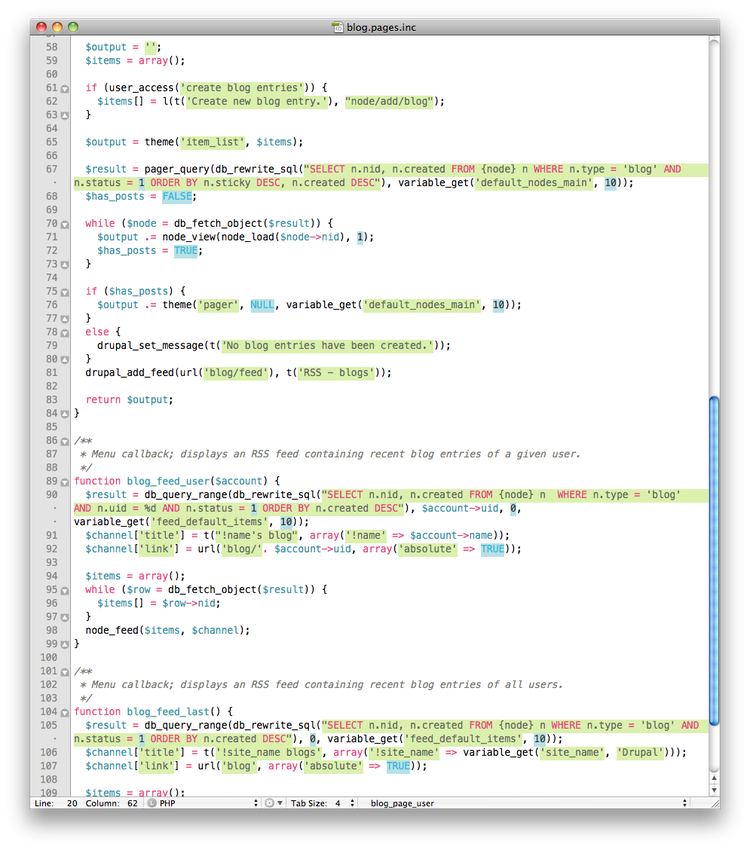750x850 pixels.
Task: Click the scroll down arrow of the scrollbar
Action: click(x=714, y=790)
